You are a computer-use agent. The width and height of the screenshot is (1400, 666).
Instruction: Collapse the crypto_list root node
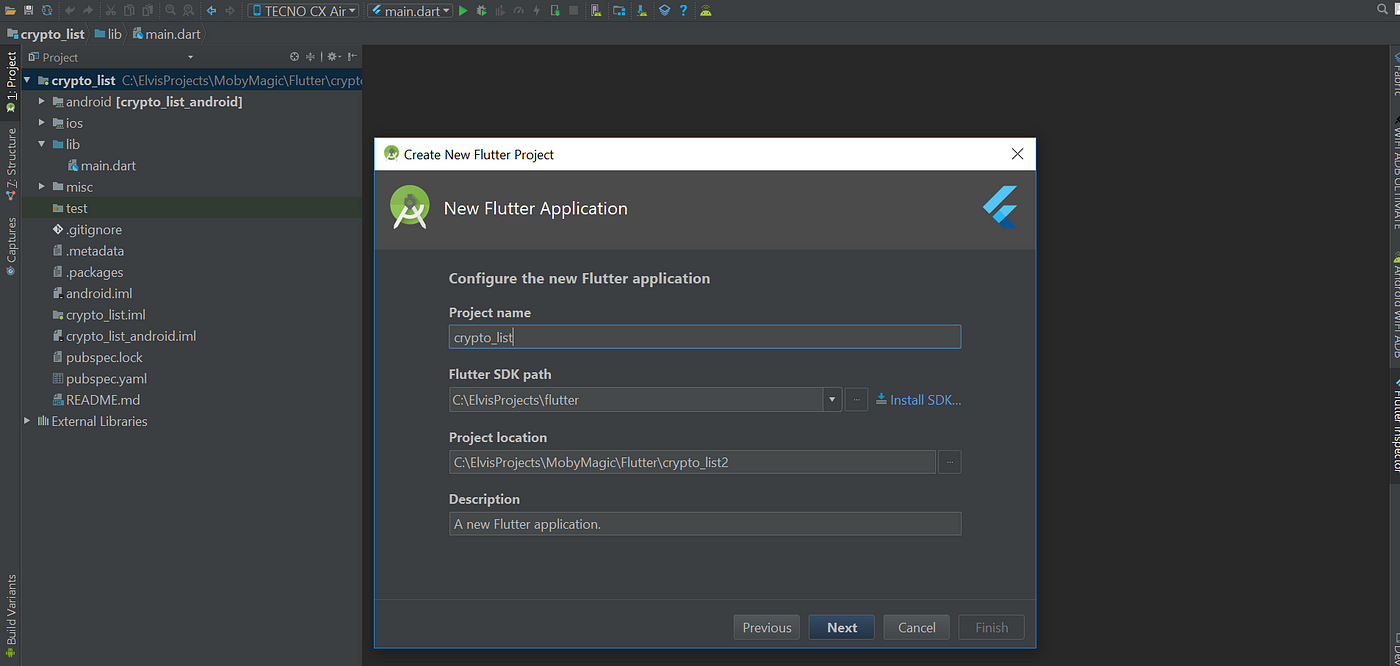point(28,80)
